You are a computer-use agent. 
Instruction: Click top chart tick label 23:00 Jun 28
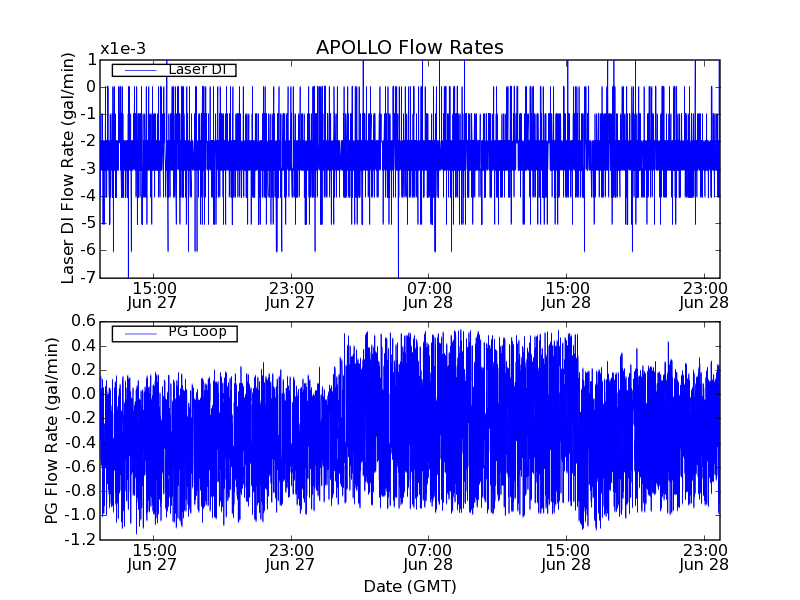tap(704, 295)
